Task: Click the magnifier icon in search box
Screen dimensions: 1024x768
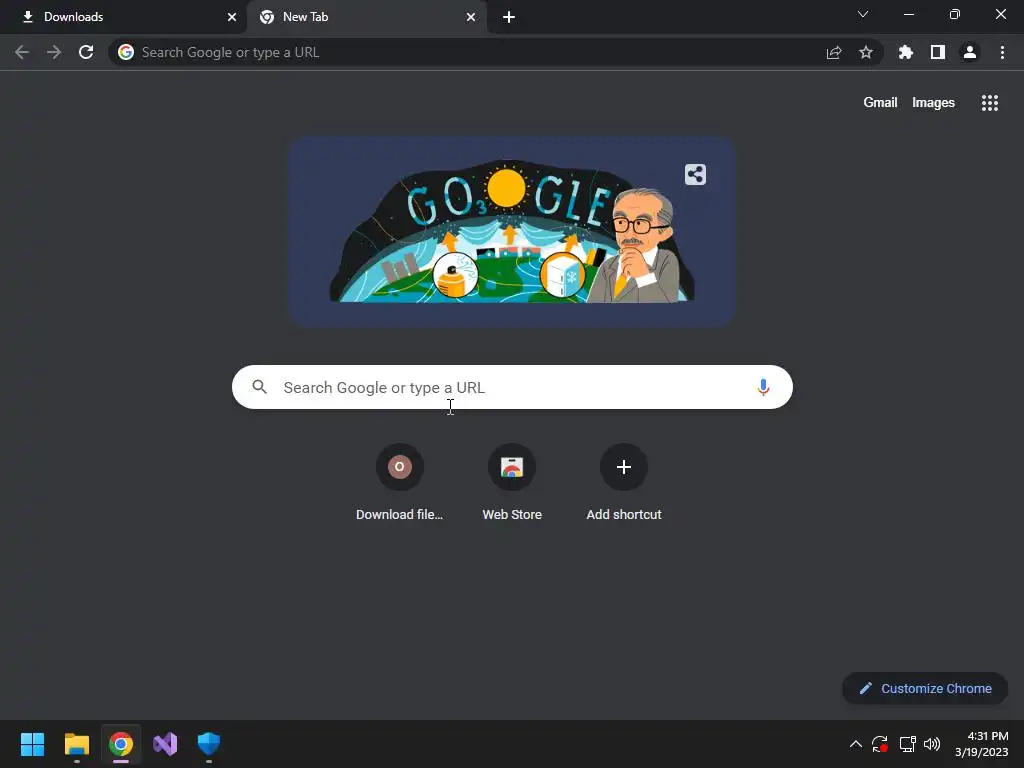Action: click(x=260, y=387)
